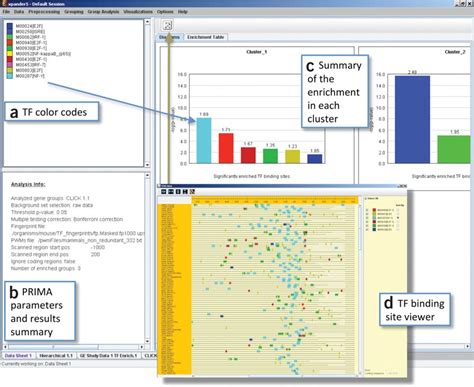The image size is (474, 387).
Task: Open the Preprocessing menu
Action: [x=44, y=12]
